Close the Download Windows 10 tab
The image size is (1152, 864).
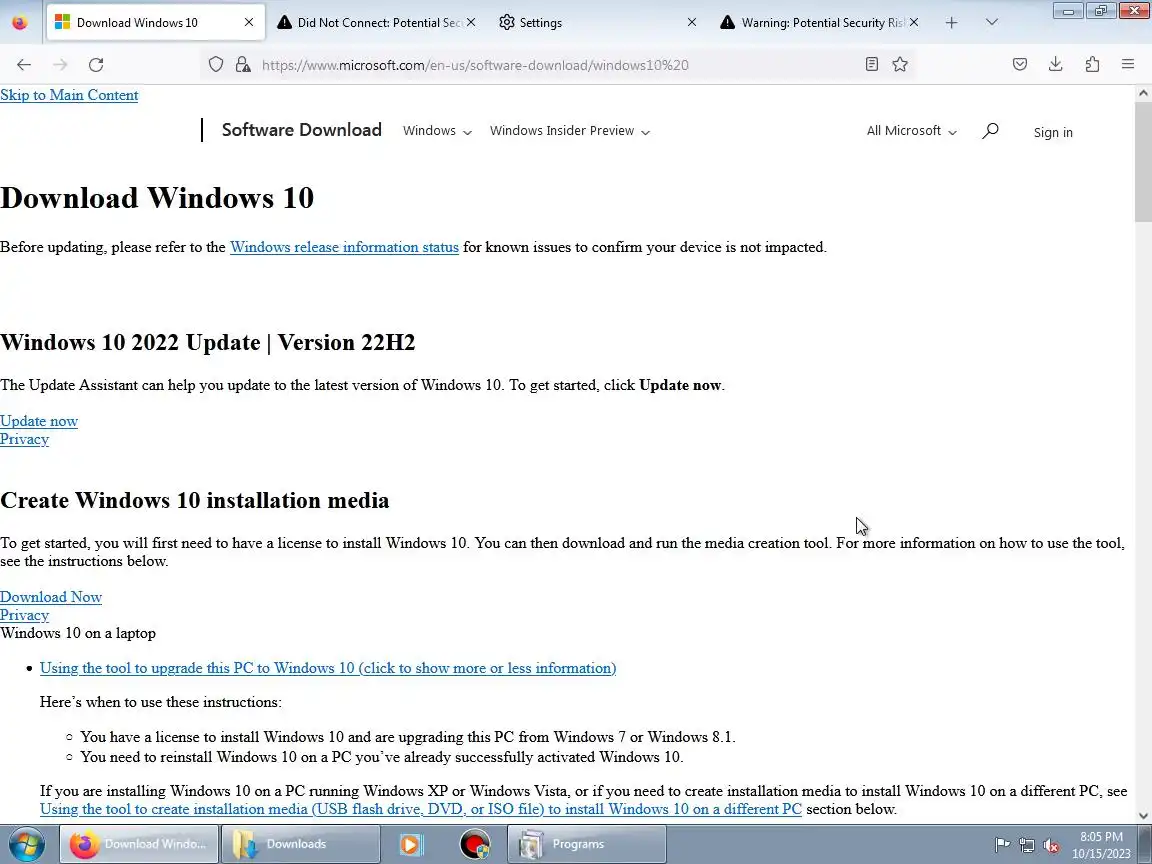(249, 23)
